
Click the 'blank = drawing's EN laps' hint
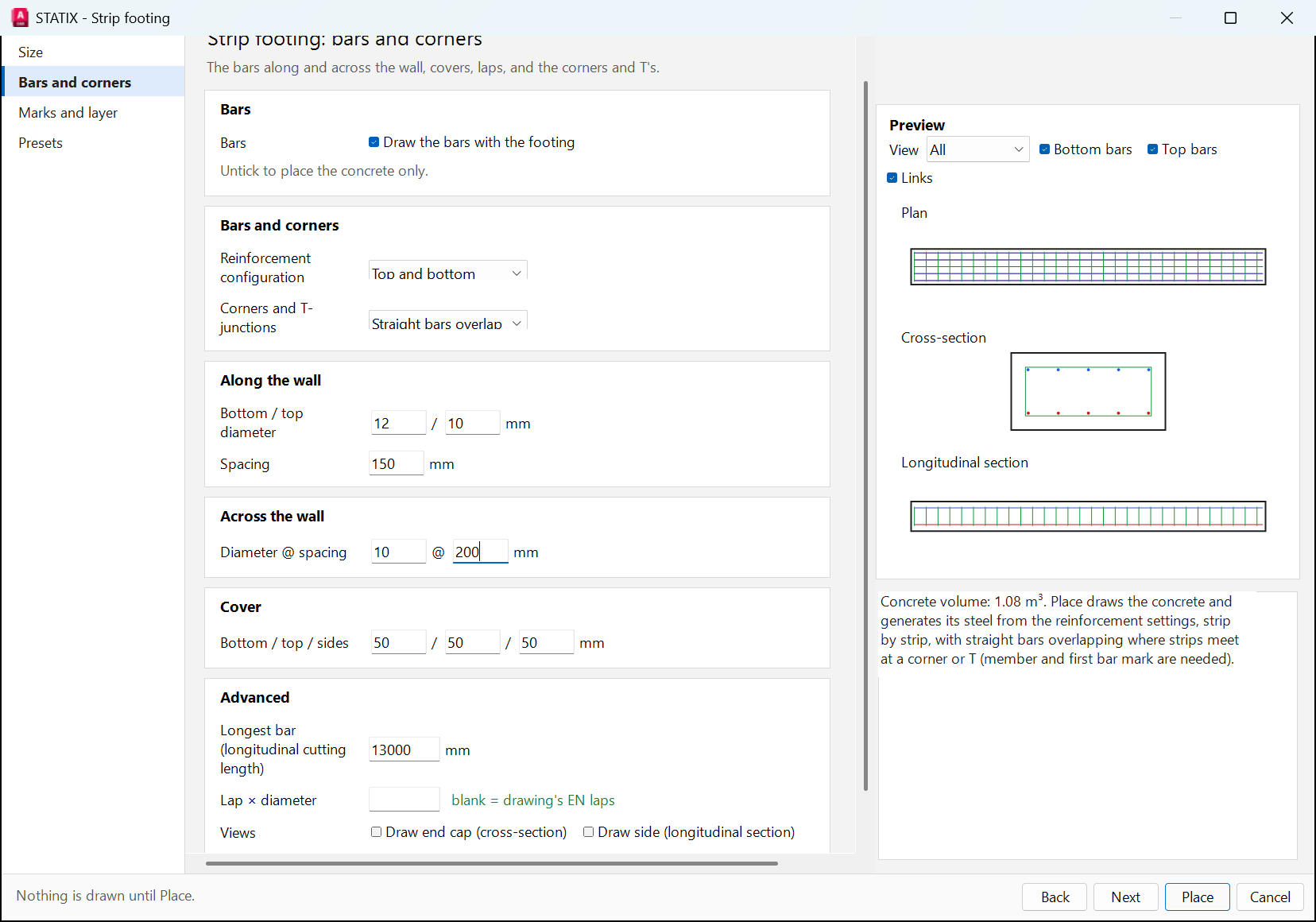533,800
